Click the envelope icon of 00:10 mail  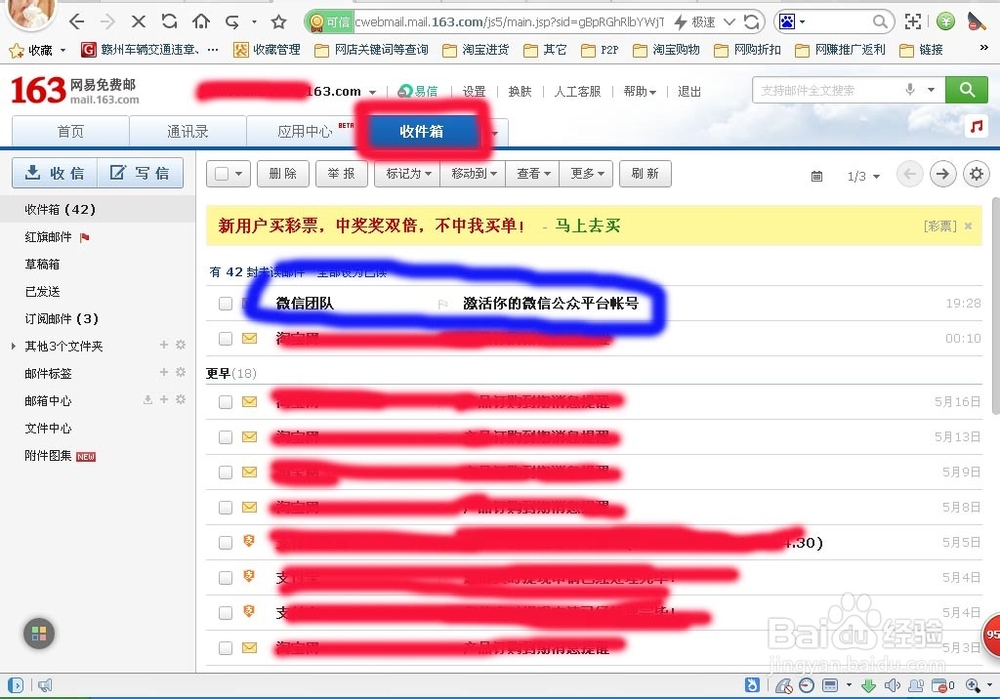click(x=249, y=338)
